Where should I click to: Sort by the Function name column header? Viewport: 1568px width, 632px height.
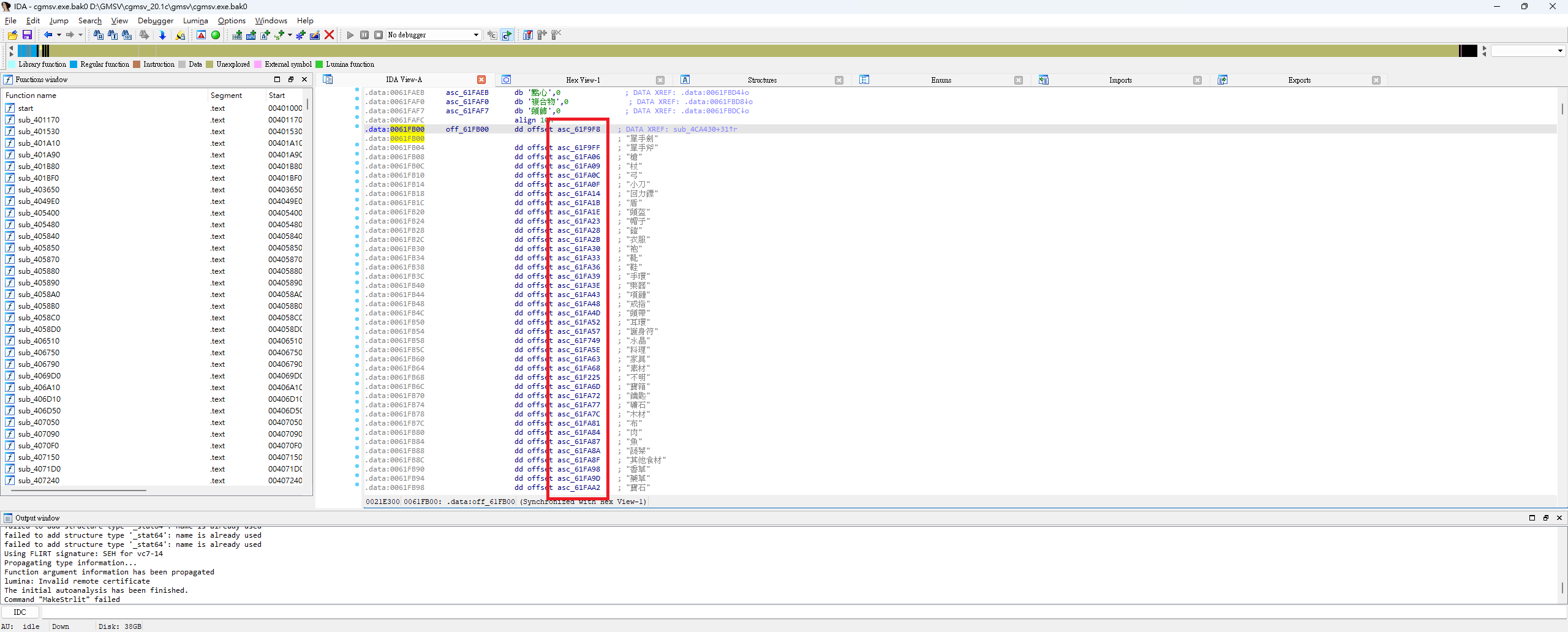pyautogui.click(x=105, y=96)
